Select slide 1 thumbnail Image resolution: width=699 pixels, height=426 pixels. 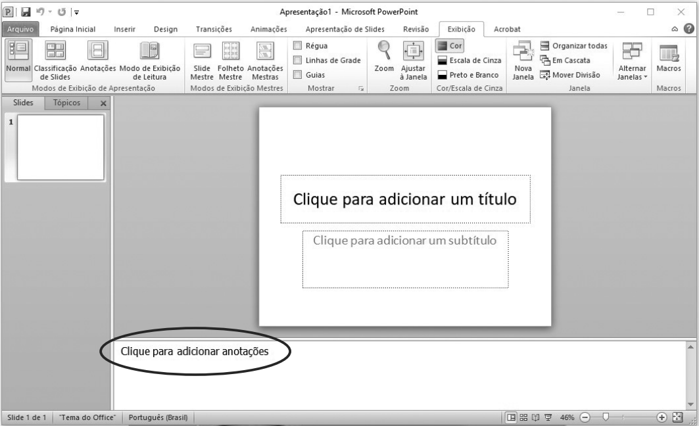pyautogui.click(x=60, y=147)
